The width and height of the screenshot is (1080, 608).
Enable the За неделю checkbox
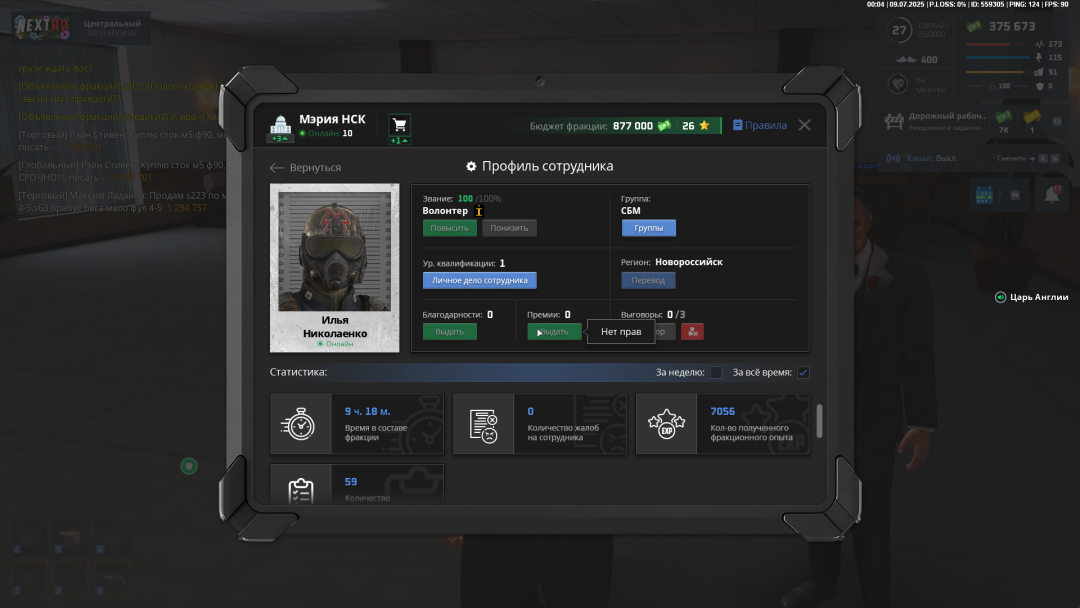[x=716, y=373]
